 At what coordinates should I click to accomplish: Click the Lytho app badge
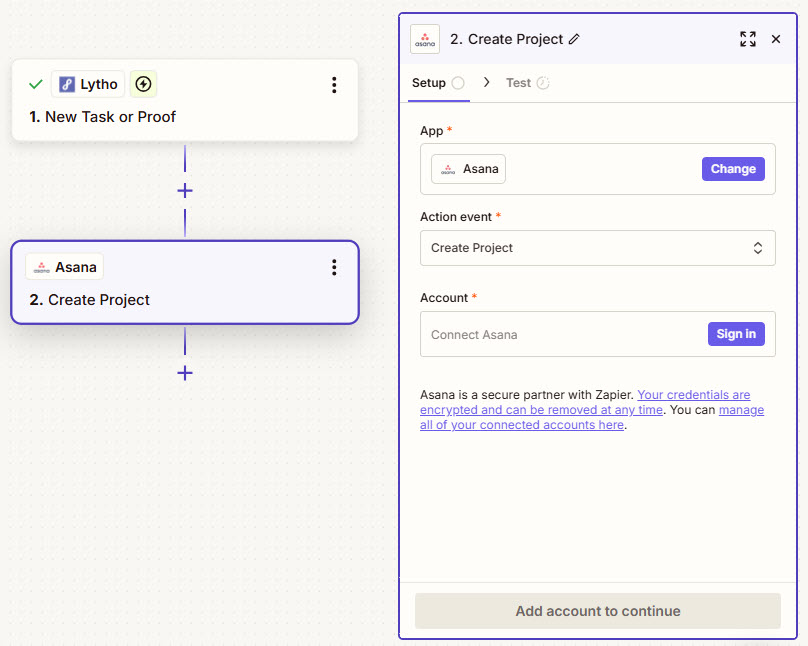click(88, 84)
